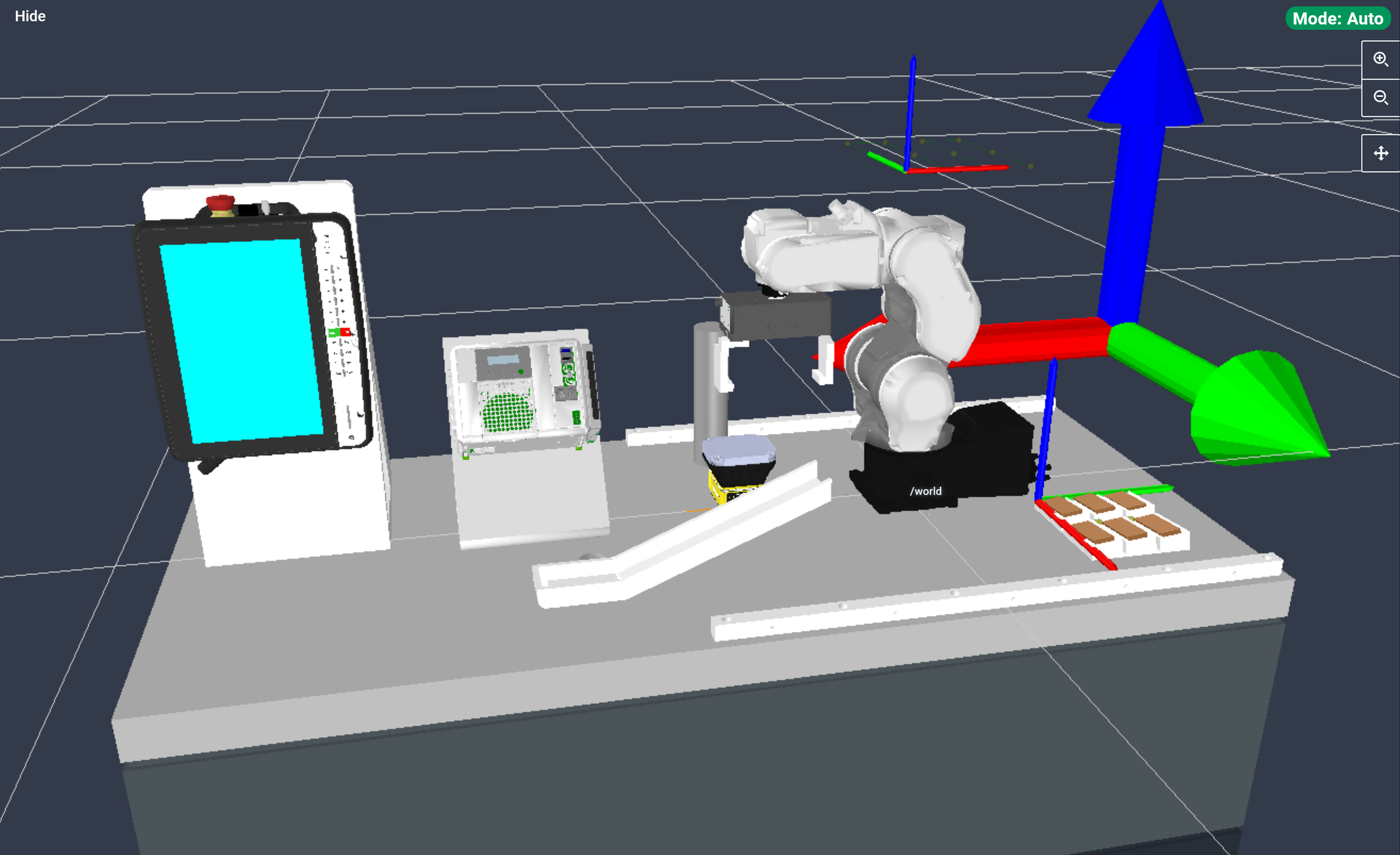Click the large red X-axis bar
Screen dimensions: 1400x855
point(1035,340)
